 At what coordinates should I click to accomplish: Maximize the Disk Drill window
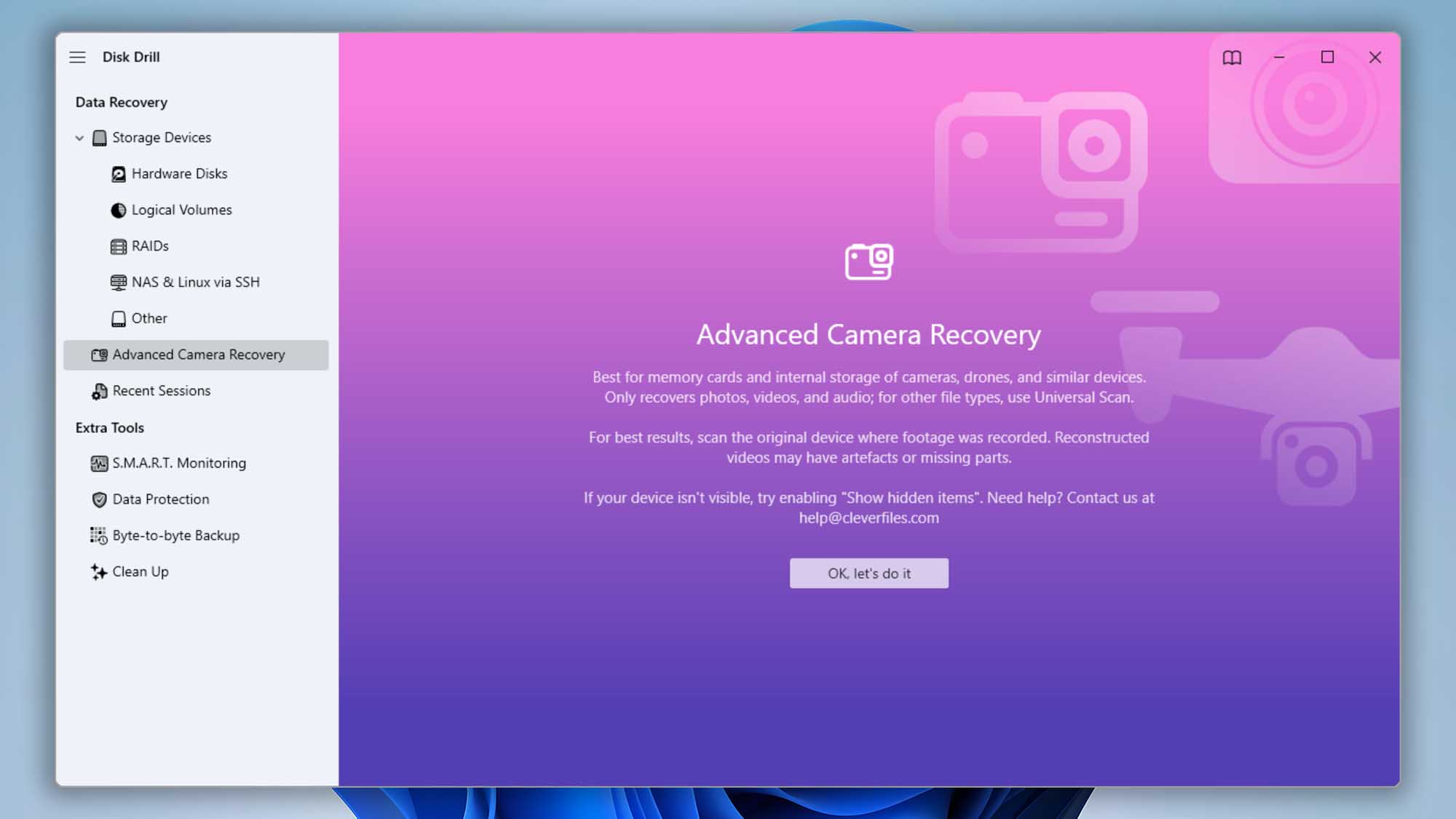[x=1327, y=57]
